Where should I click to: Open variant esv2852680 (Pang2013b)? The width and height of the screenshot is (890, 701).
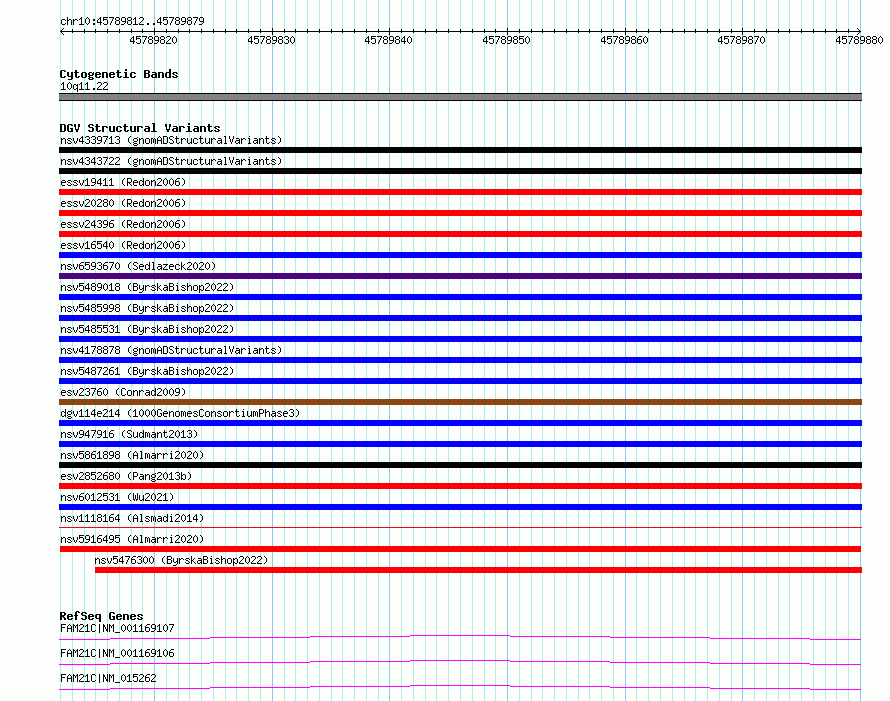[126, 476]
